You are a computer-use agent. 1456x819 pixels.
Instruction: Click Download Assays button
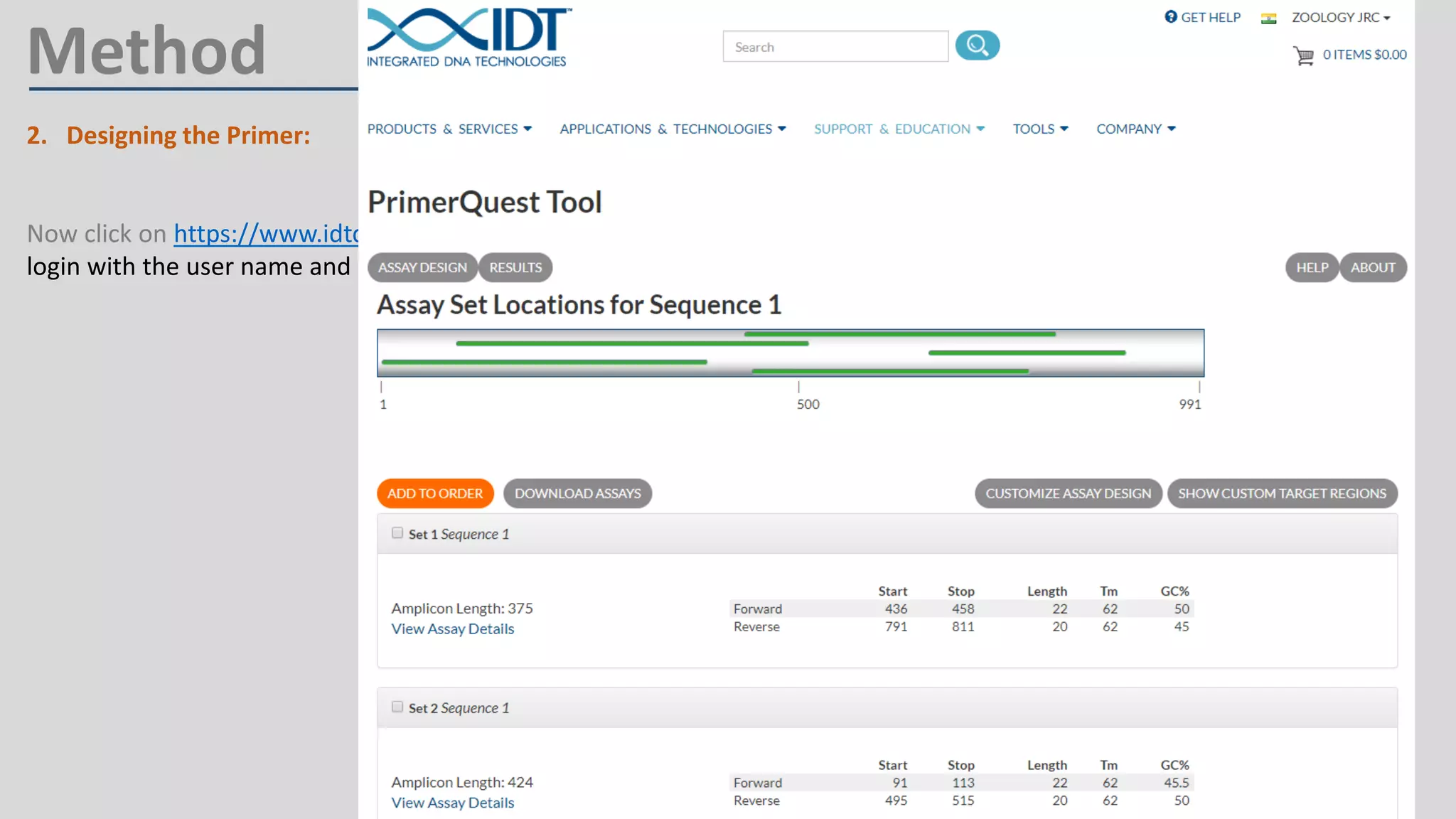point(577,493)
